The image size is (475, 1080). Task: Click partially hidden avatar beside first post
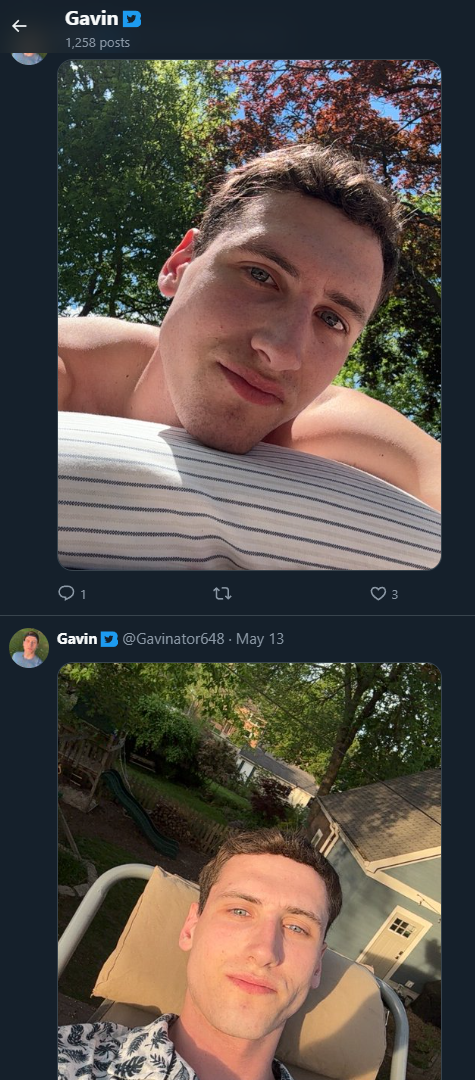(29, 56)
